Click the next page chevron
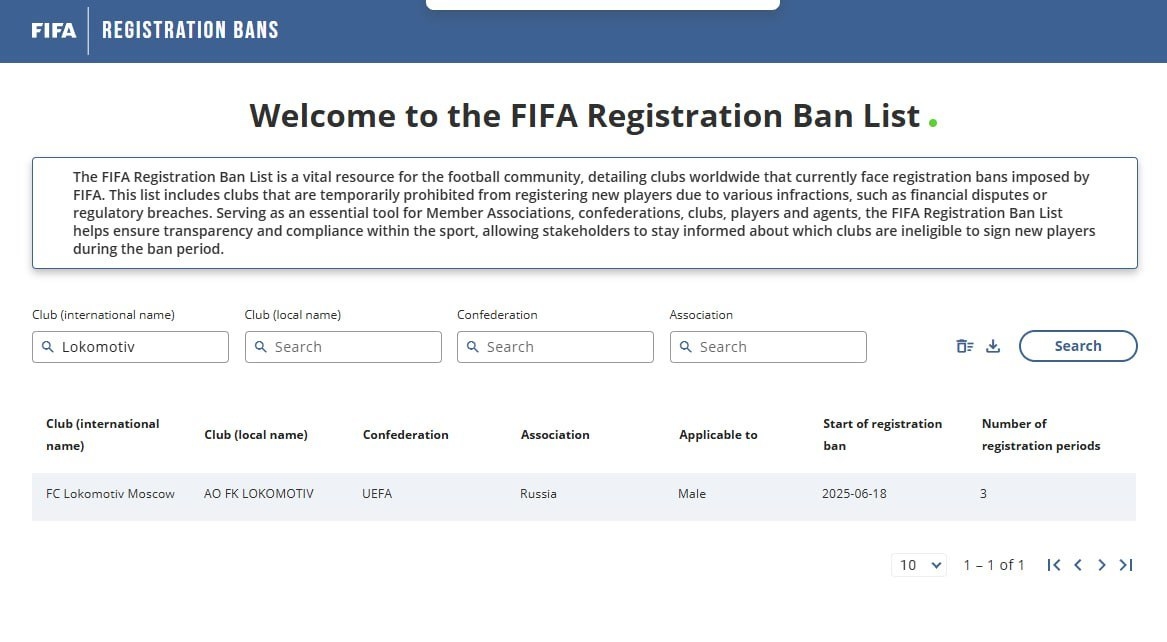The image size is (1167, 642). point(1101,565)
